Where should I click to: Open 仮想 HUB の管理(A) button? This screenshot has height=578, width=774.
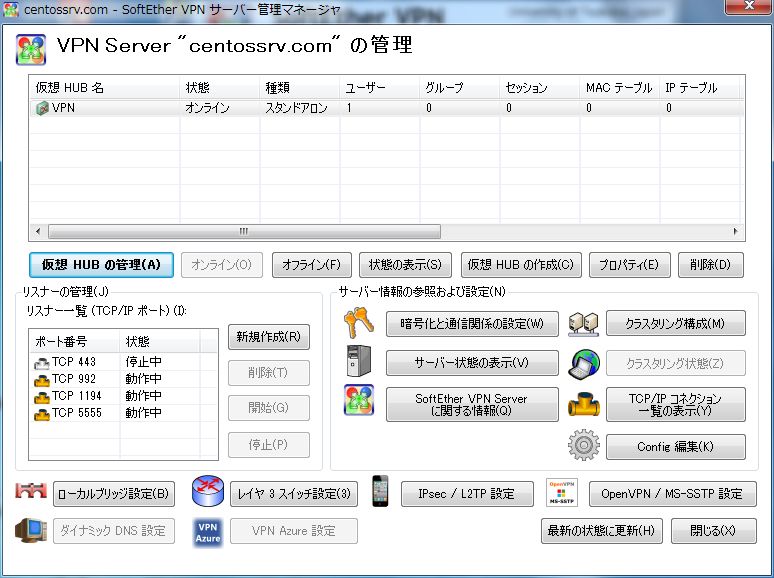[x=101, y=265]
